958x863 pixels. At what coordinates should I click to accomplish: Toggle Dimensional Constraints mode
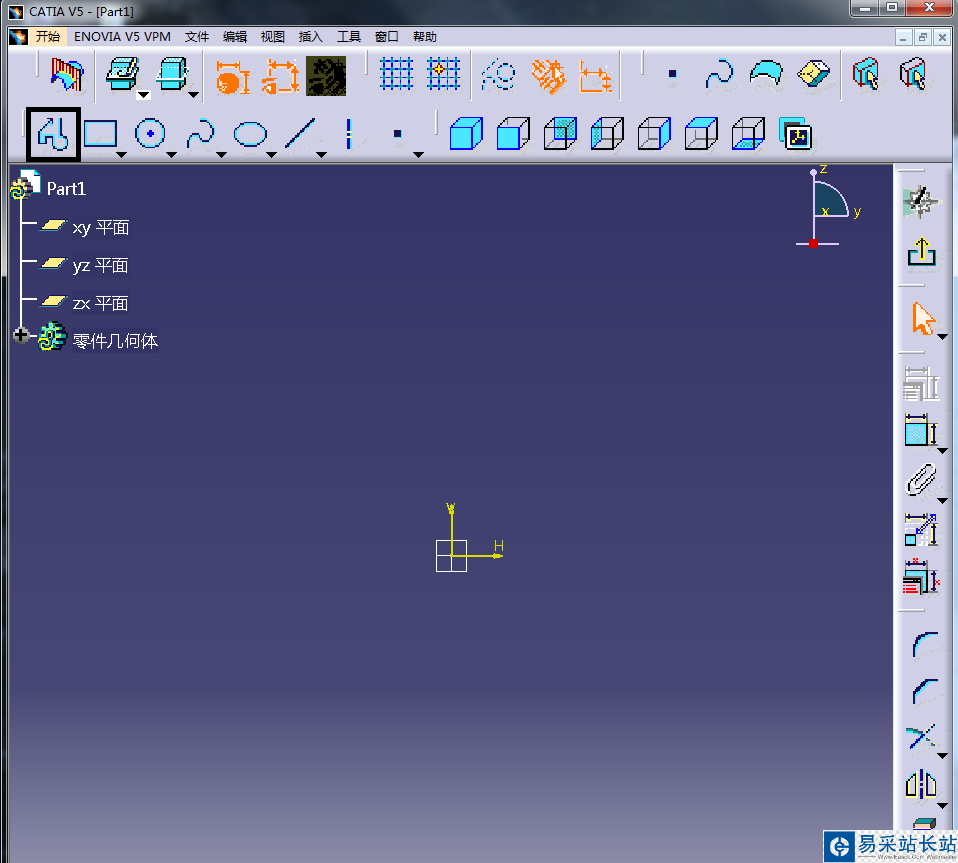(595, 76)
